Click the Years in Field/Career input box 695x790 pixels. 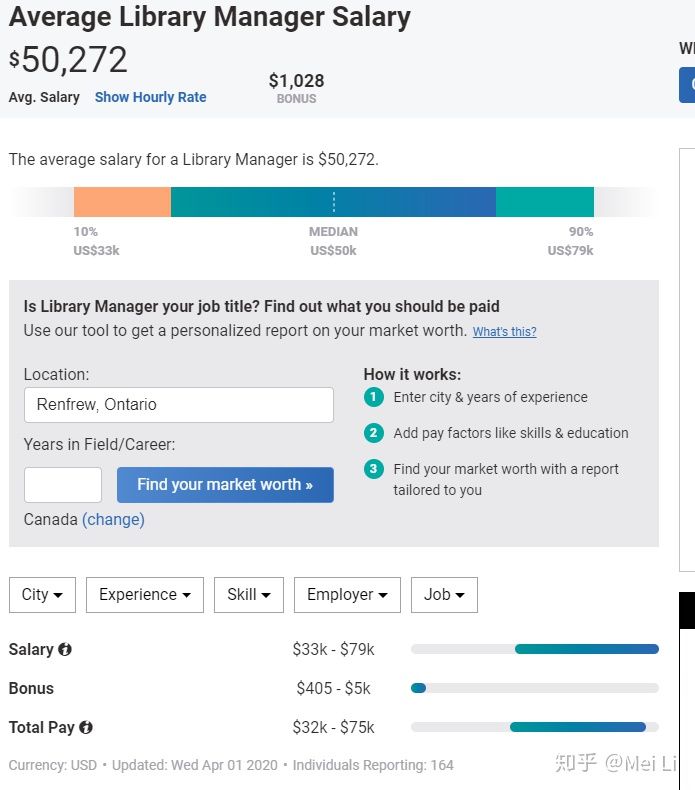point(63,485)
